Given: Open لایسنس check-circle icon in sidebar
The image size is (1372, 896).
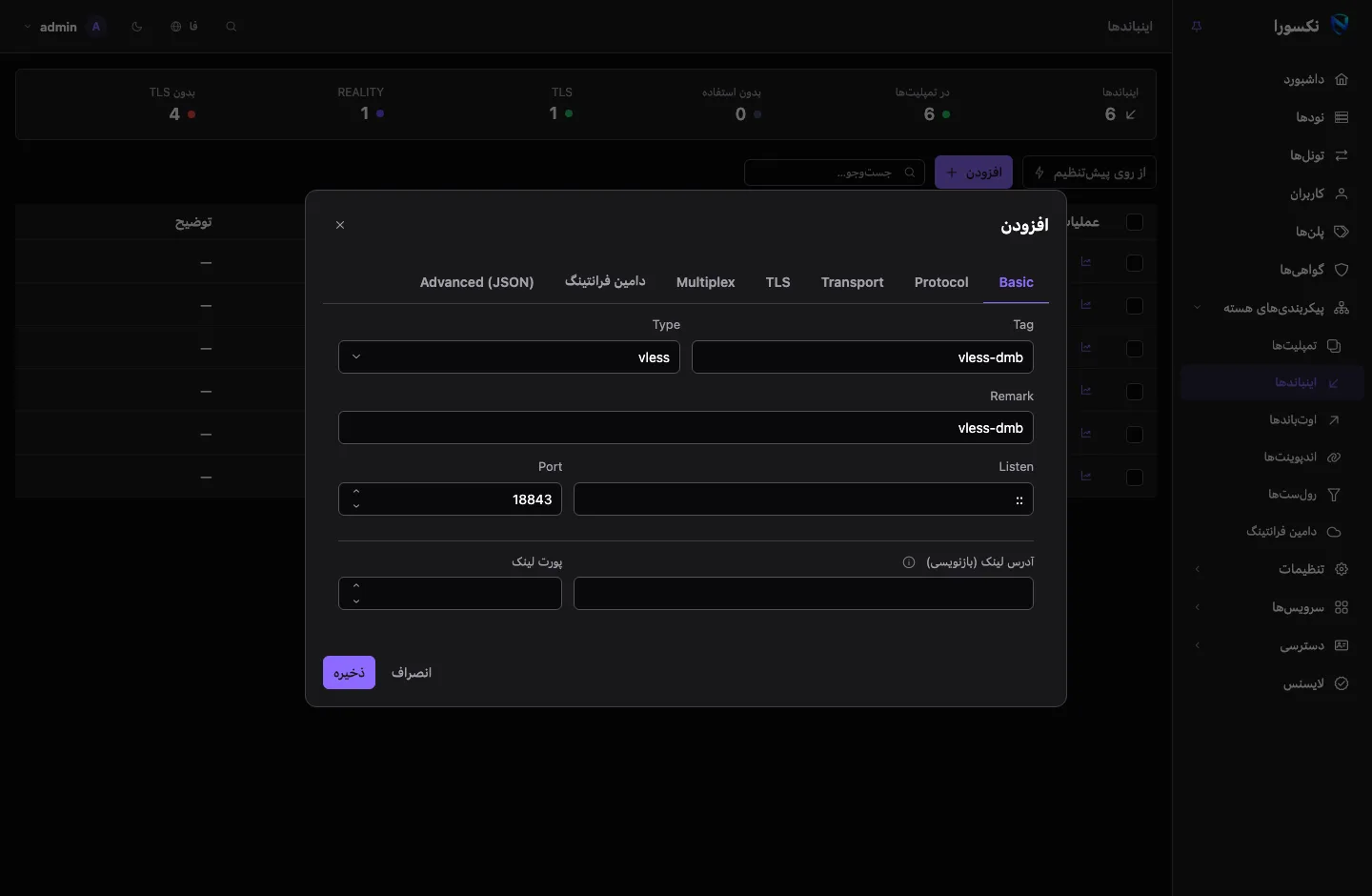Looking at the screenshot, I should (1342, 683).
